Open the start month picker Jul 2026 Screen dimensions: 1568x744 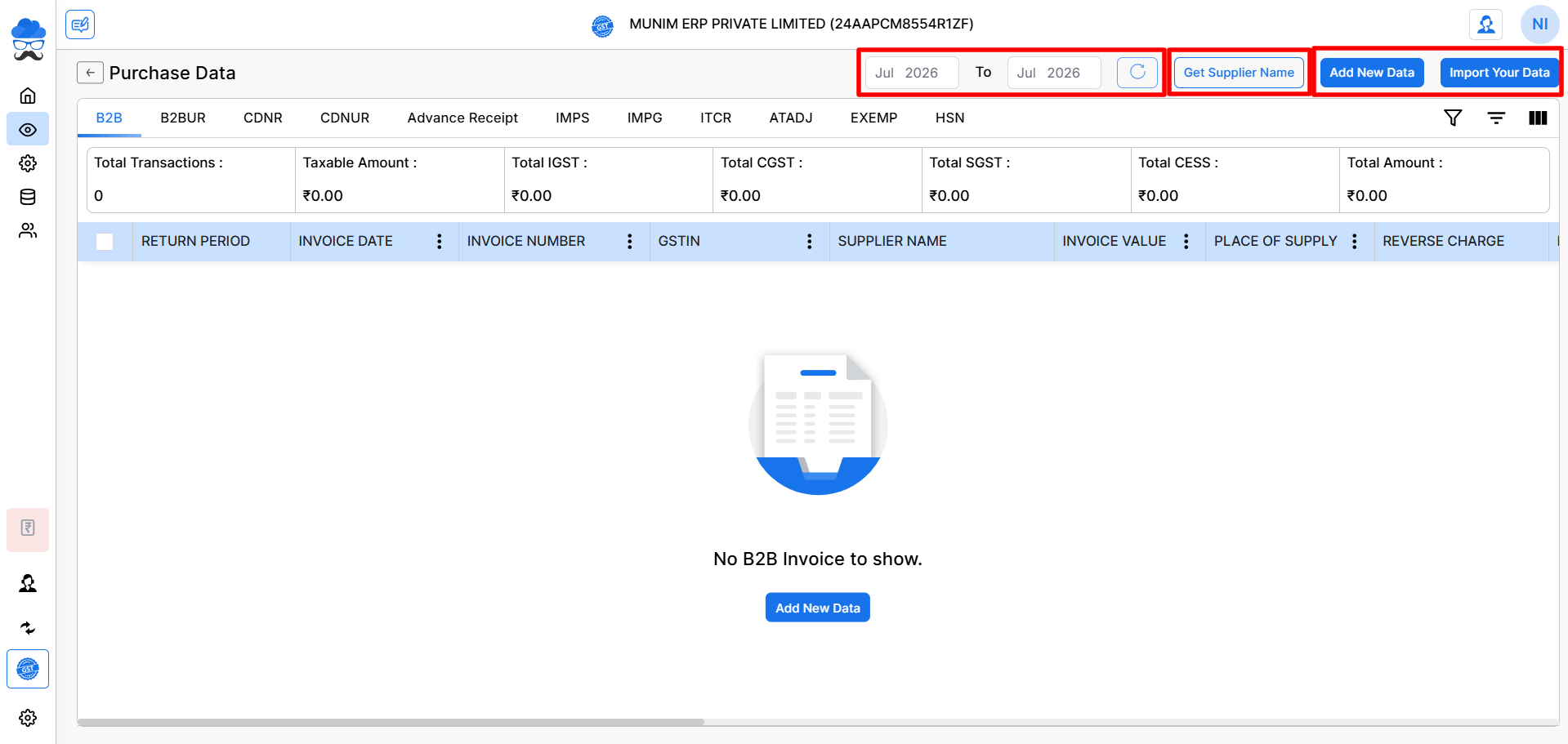click(912, 73)
